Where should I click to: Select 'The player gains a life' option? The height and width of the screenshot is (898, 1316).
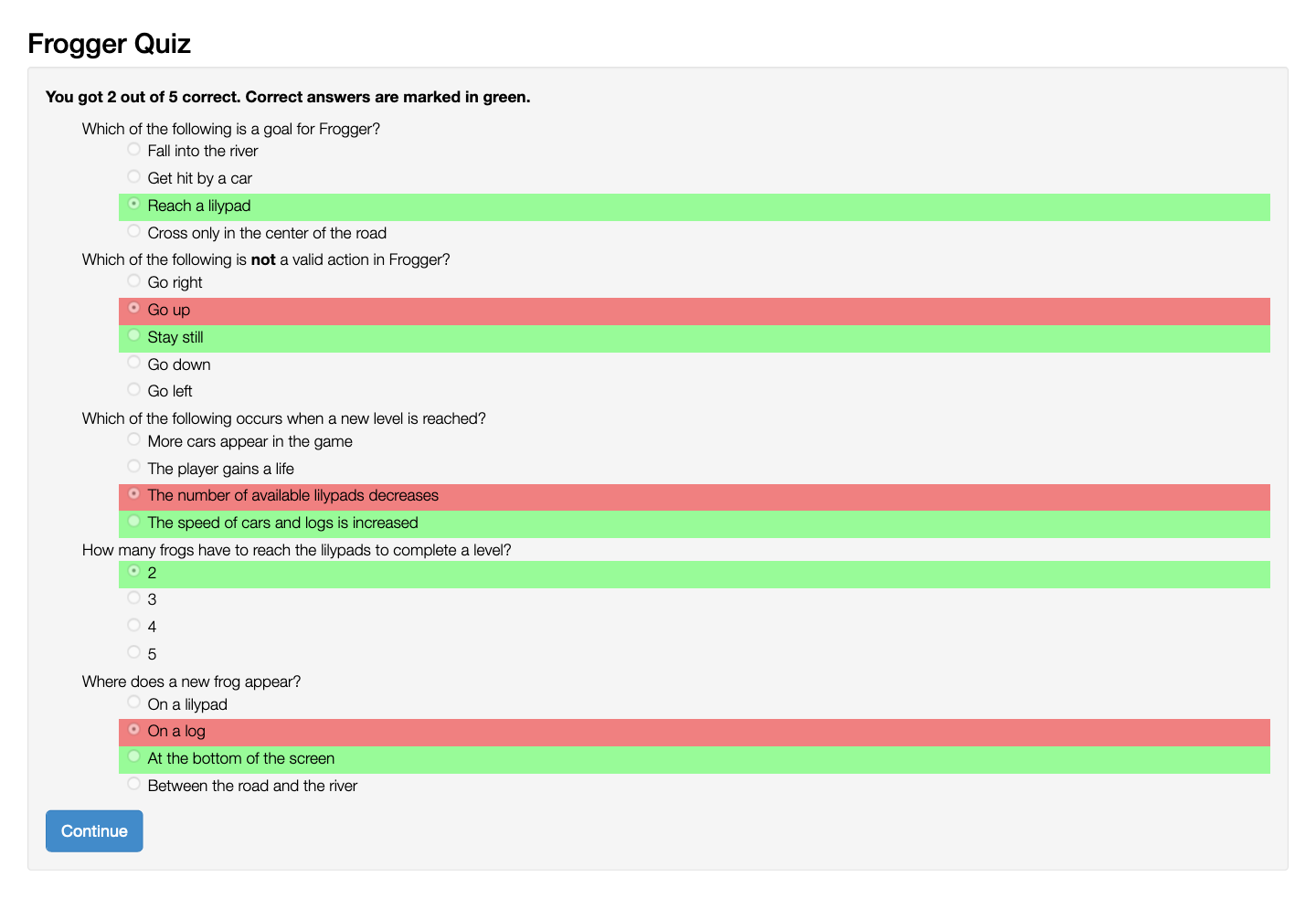coord(134,466)
